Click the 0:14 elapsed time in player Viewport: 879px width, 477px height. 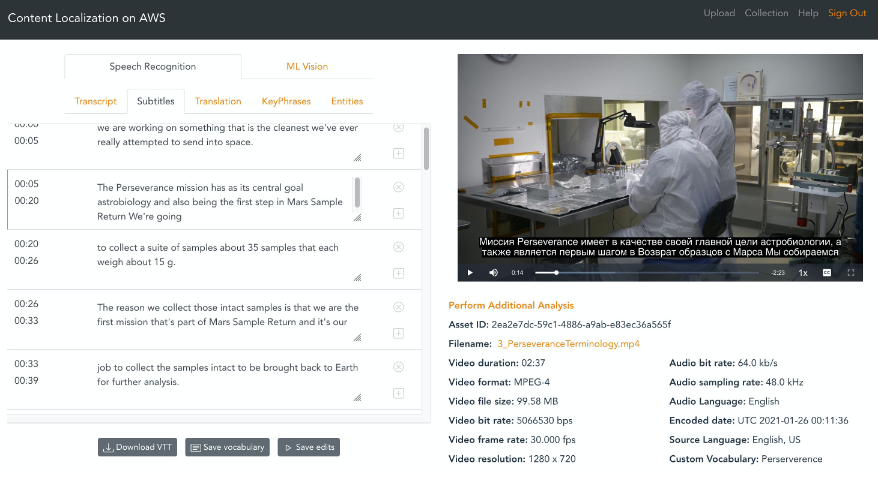[517, 272]
